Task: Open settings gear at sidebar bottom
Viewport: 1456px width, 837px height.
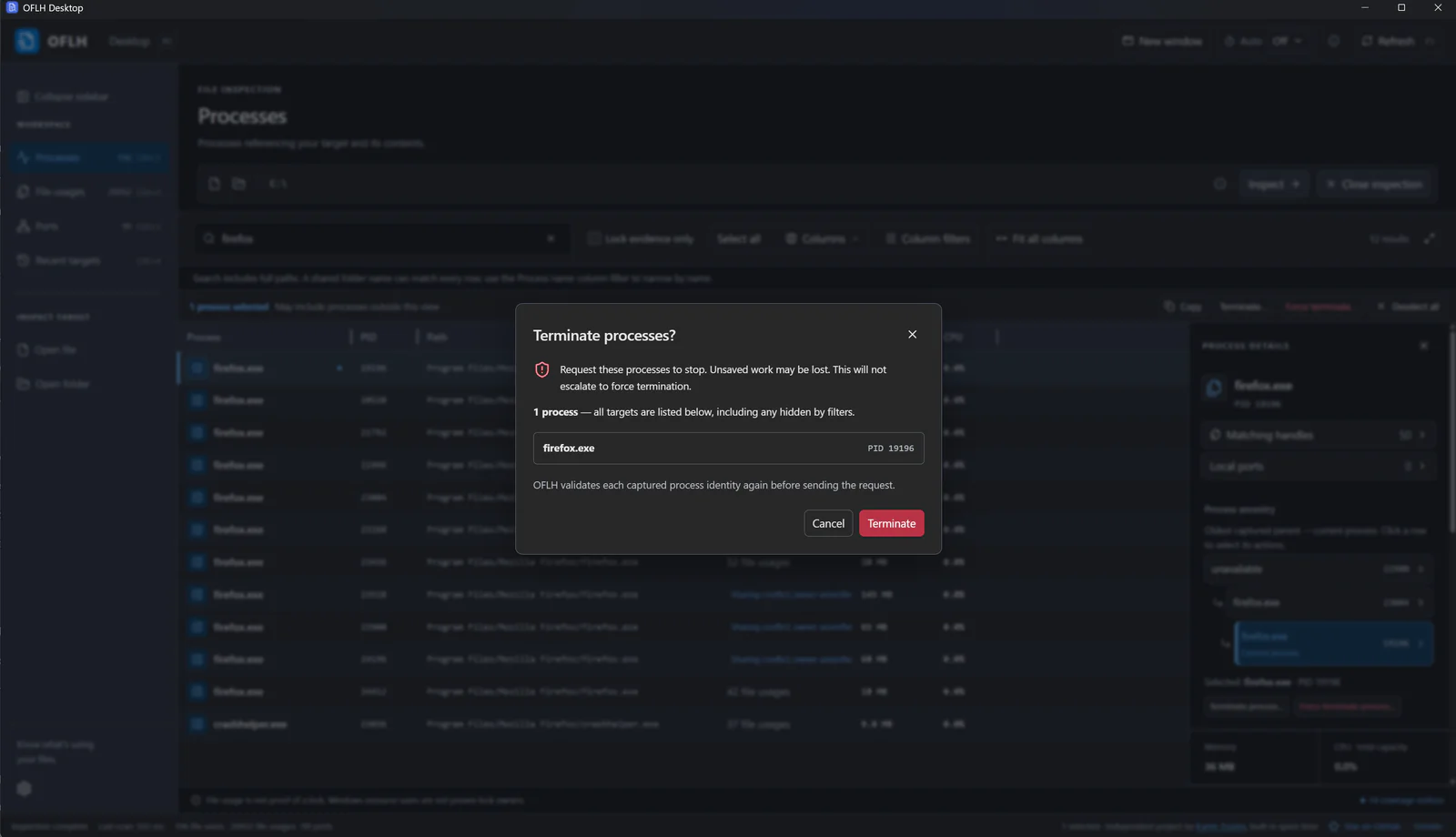Action: [25, 789]
